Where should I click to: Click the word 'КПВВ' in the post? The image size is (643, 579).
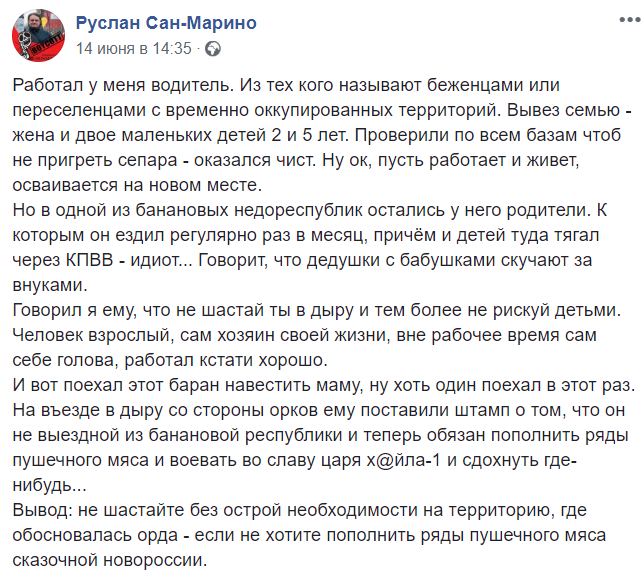point(89,260)
